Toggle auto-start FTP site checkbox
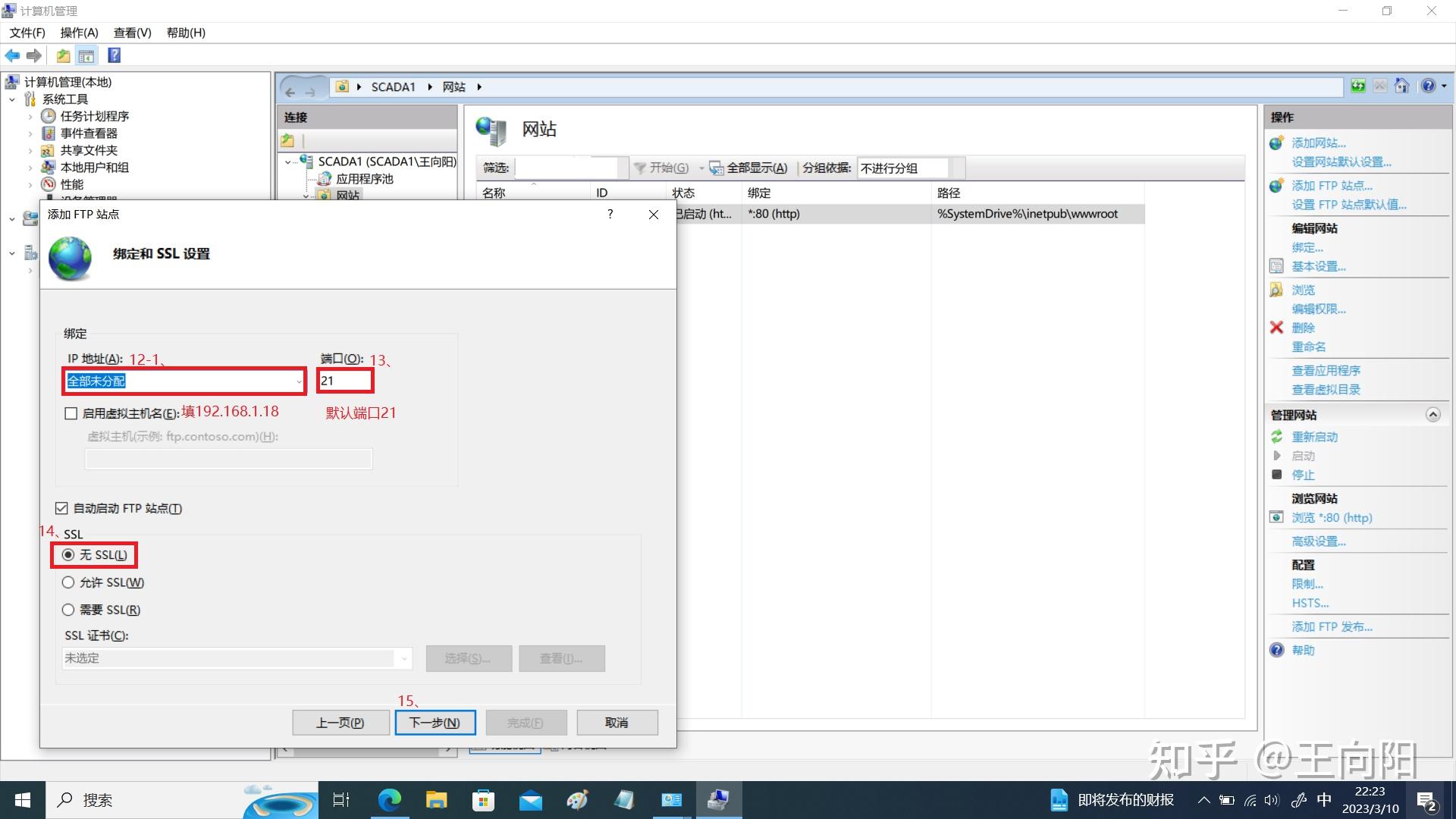The width and height of the screenshot is (1456, 819). click(62, 508)
